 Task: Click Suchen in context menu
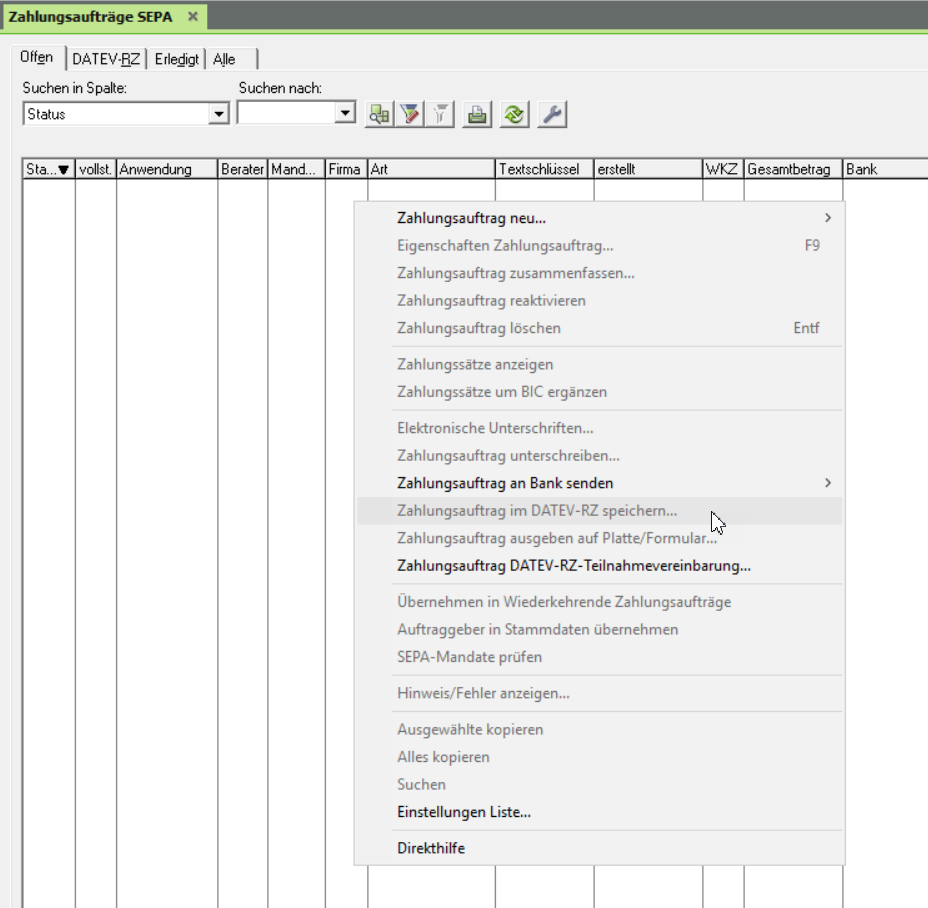click(x=600, y=784)
